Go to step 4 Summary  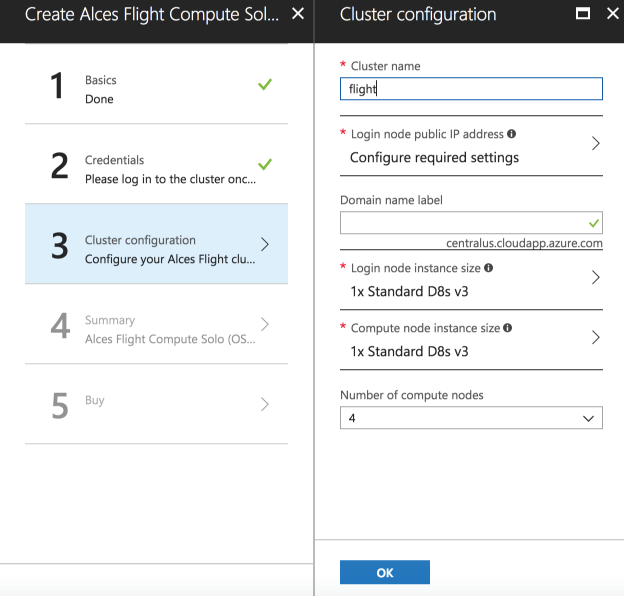[156, 329]
